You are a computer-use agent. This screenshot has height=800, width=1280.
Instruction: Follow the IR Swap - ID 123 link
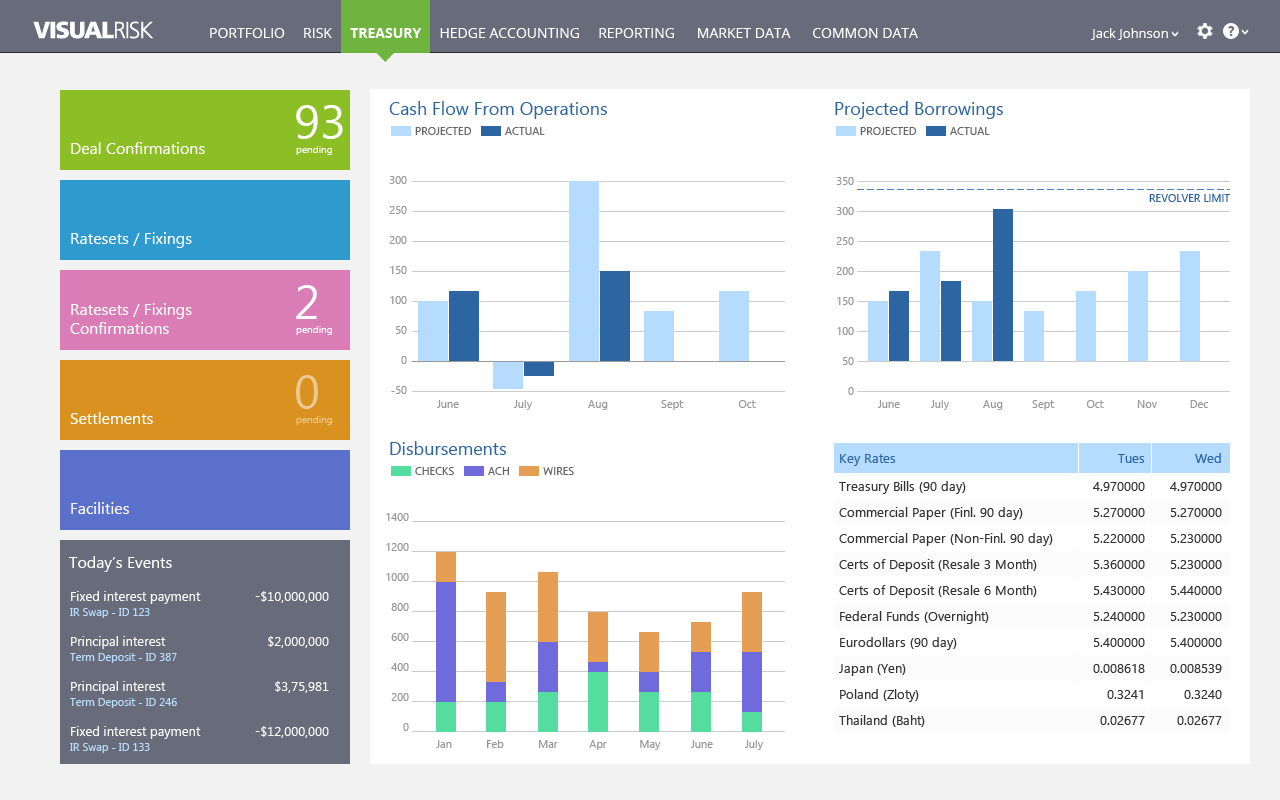110,612
